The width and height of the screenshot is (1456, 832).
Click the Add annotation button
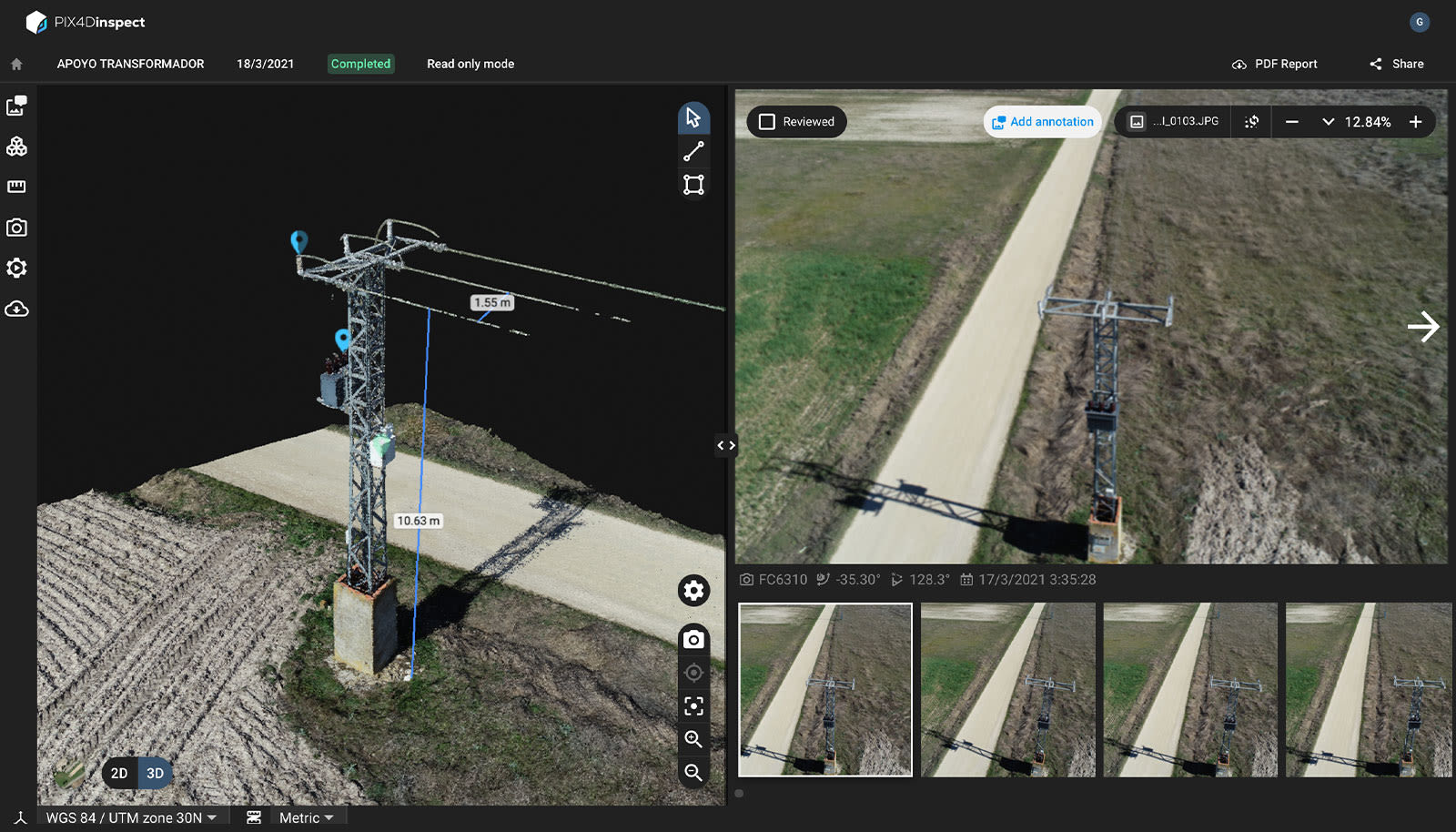click(x=1042, y=121)
